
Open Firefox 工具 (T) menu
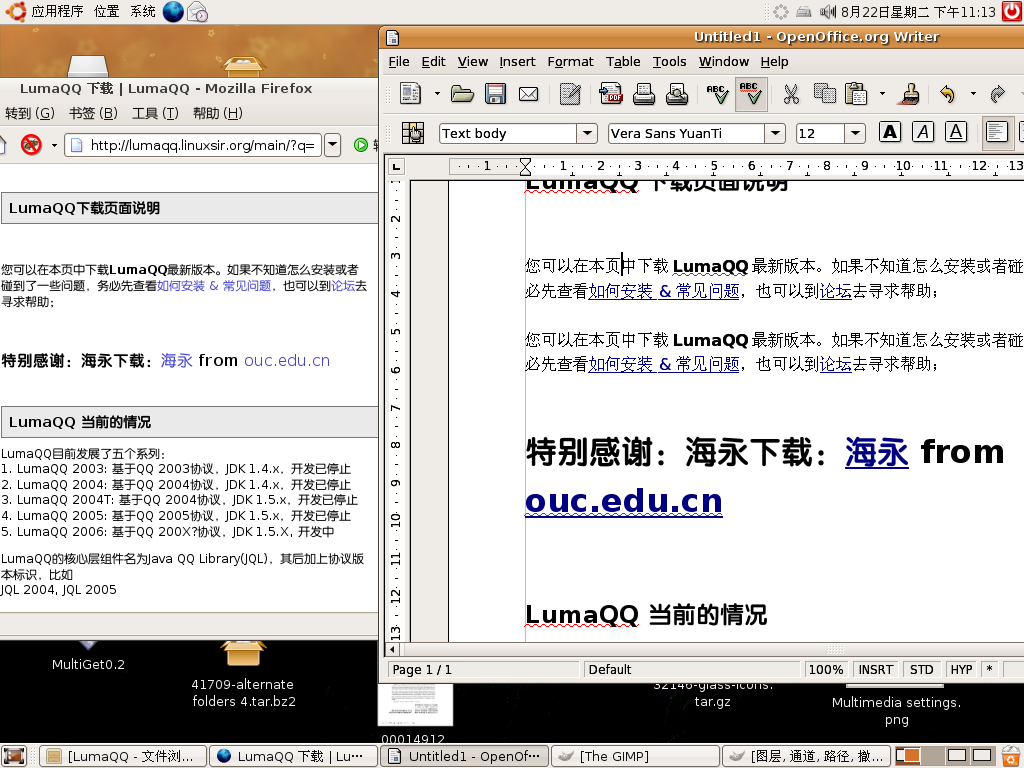pyautogui.click(x=155, y=114)
